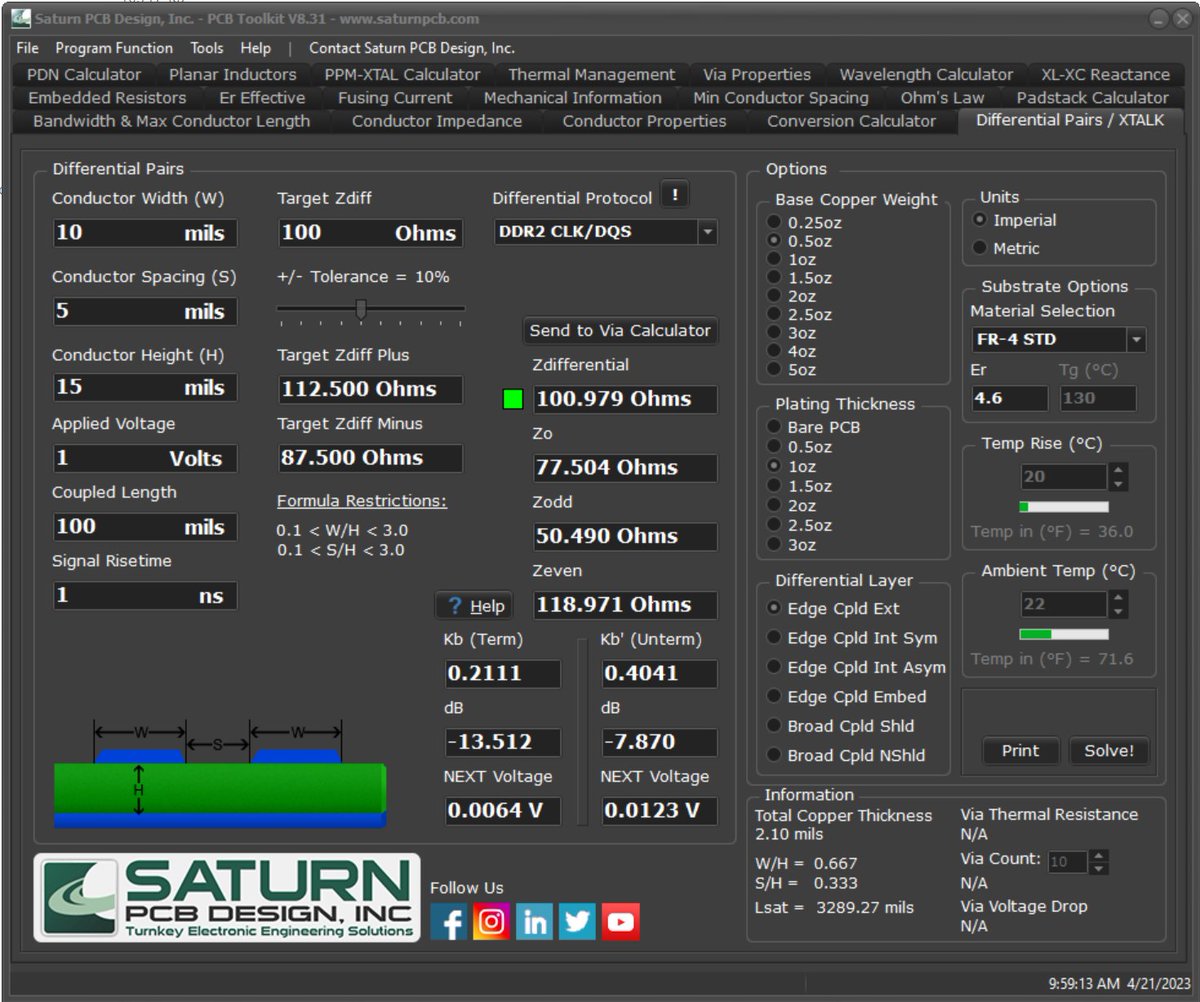
Task: Switch to Fusing Current tab
Action: pos(395,98)
